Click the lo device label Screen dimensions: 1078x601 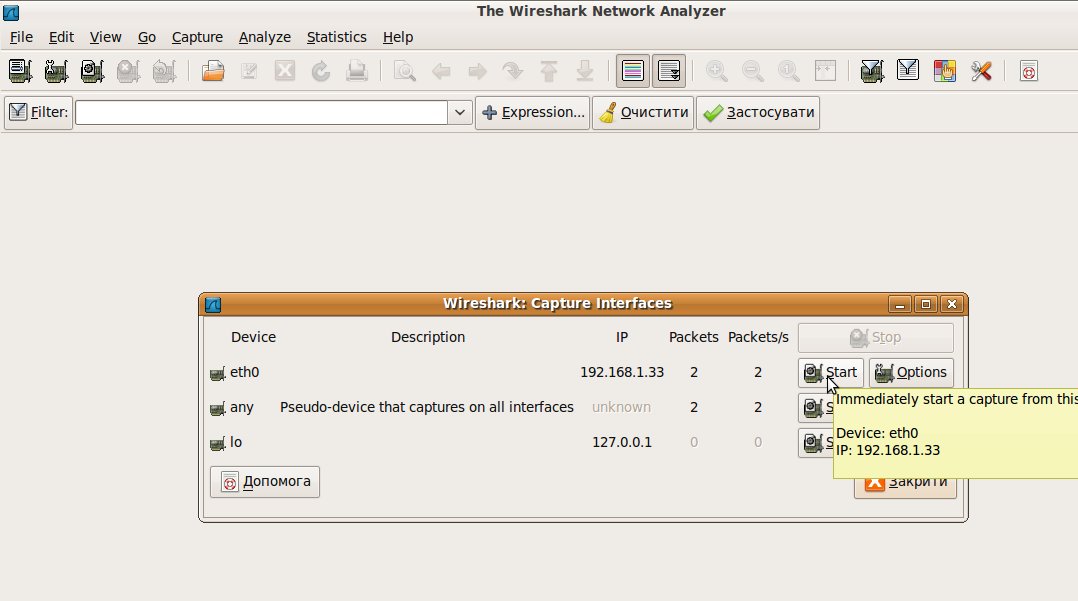236,442
